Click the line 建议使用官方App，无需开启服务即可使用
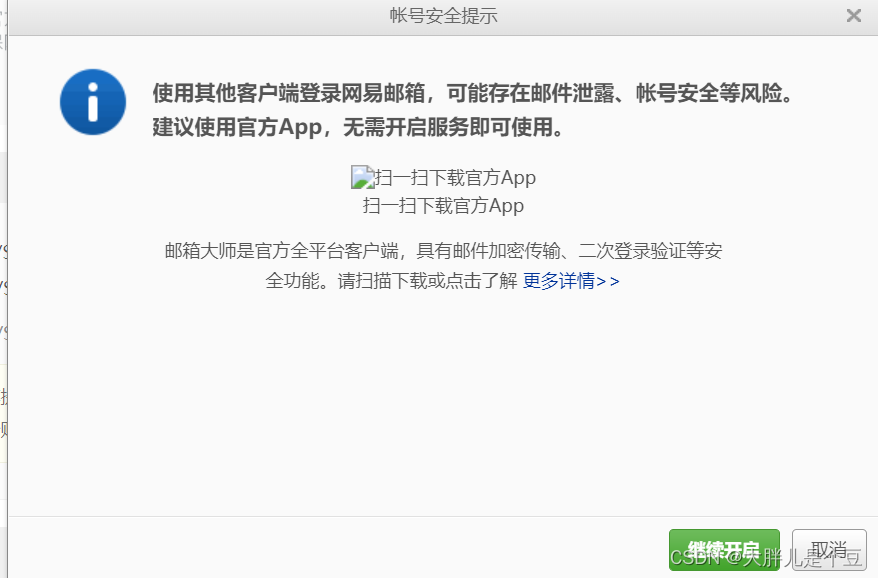 point(358,127)
